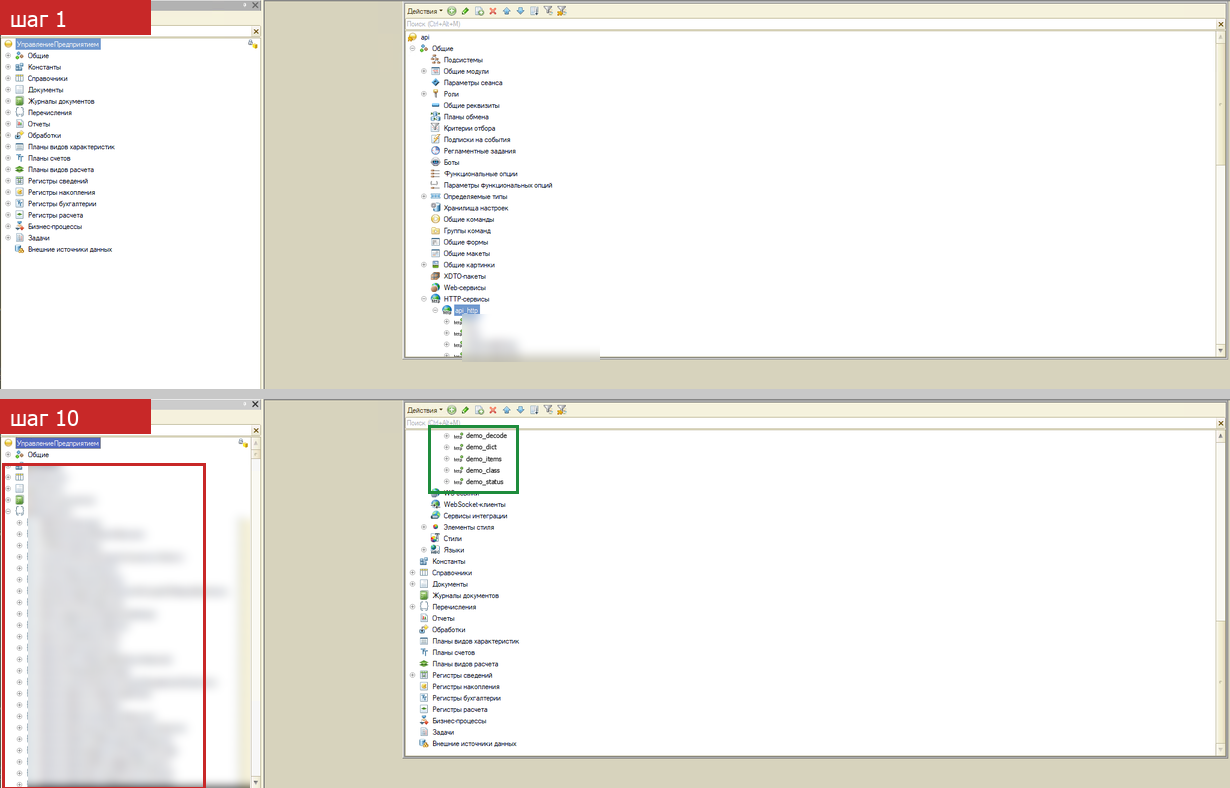Click the clock icon beside Регламентные задания
Image resolution: width=1230 pixels, height=788 pixels.
pyautogui.click(x=435, y=151)
